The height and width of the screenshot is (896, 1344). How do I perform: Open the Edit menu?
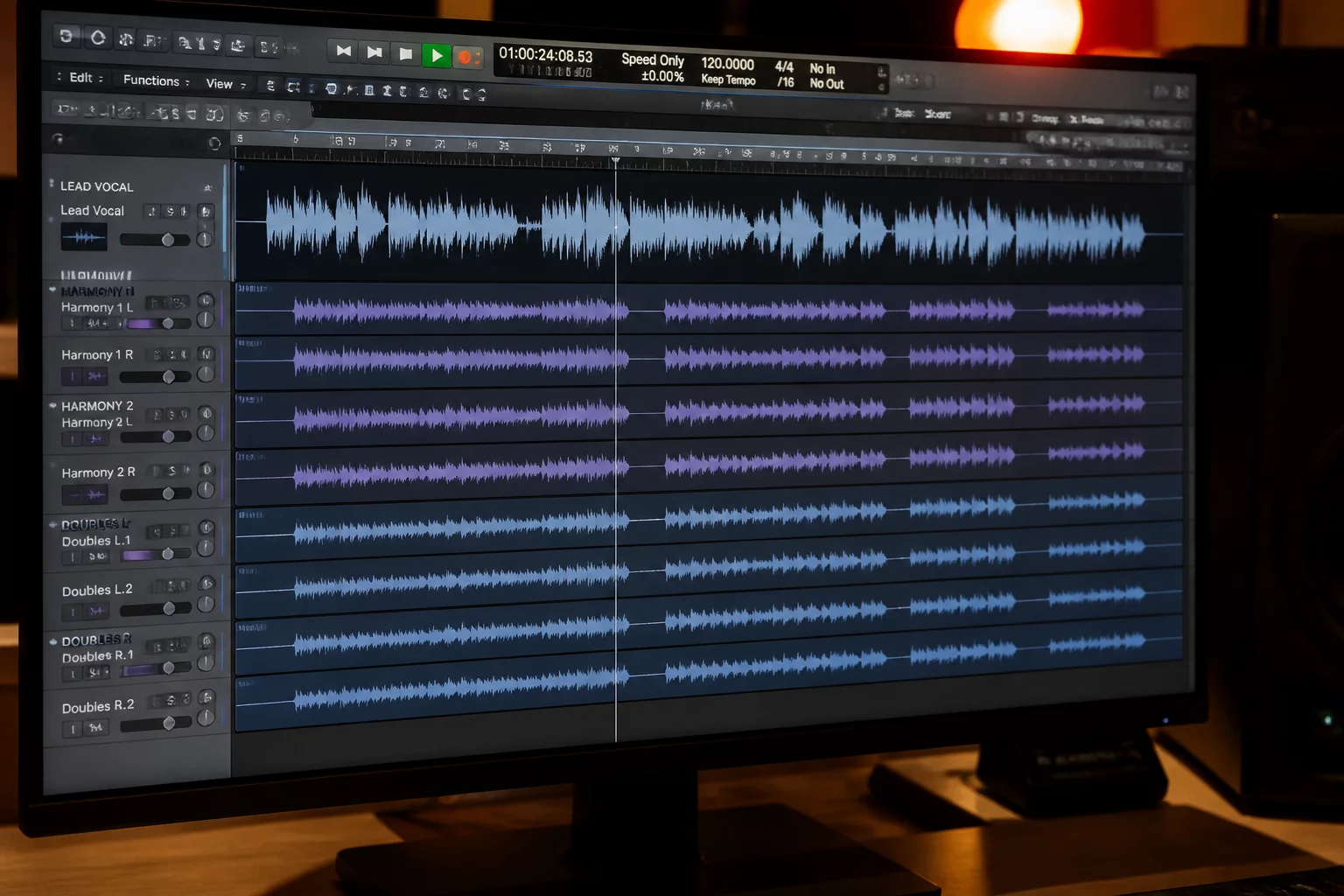coord(80,78)
